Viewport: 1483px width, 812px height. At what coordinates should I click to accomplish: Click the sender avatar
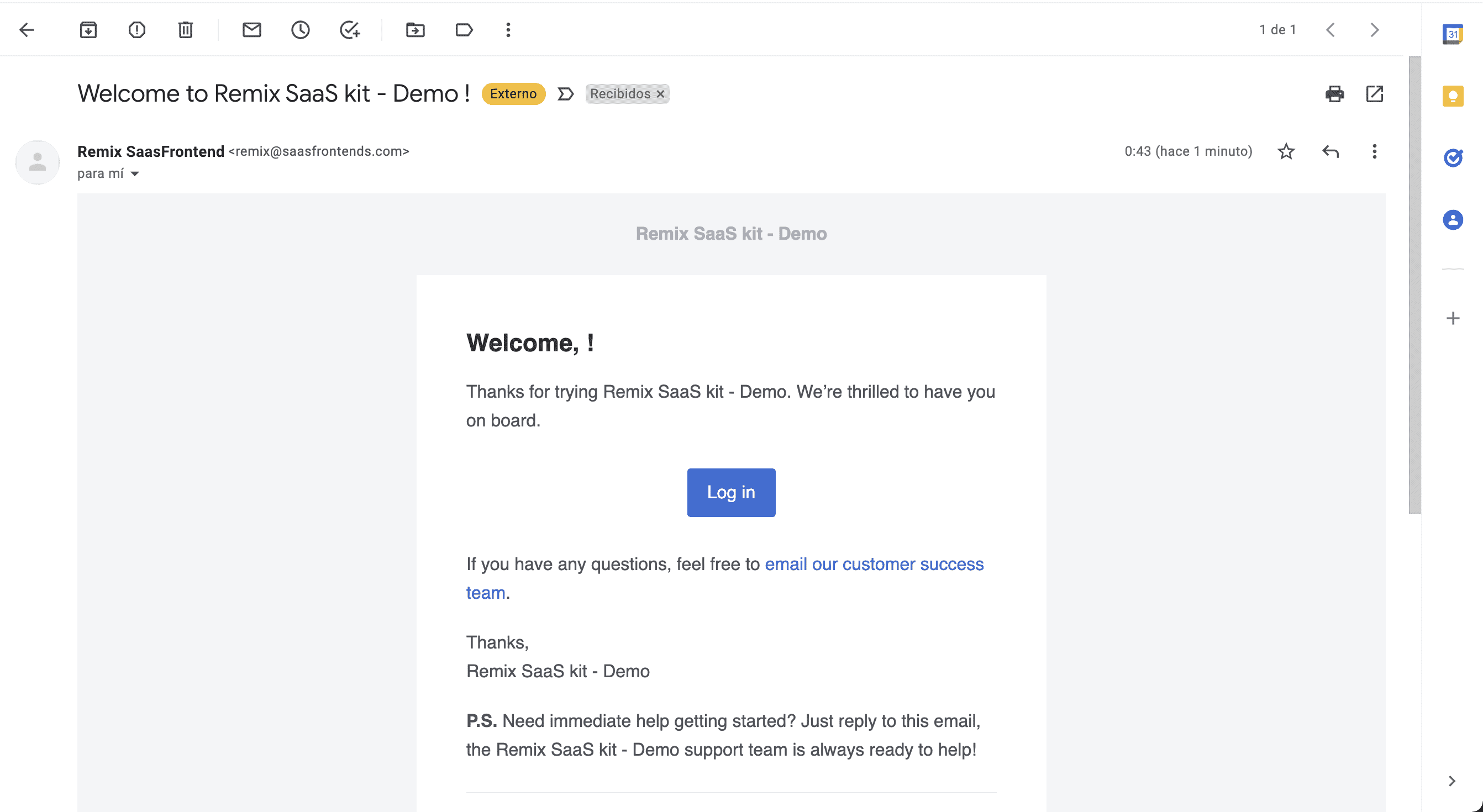(38, 162)
